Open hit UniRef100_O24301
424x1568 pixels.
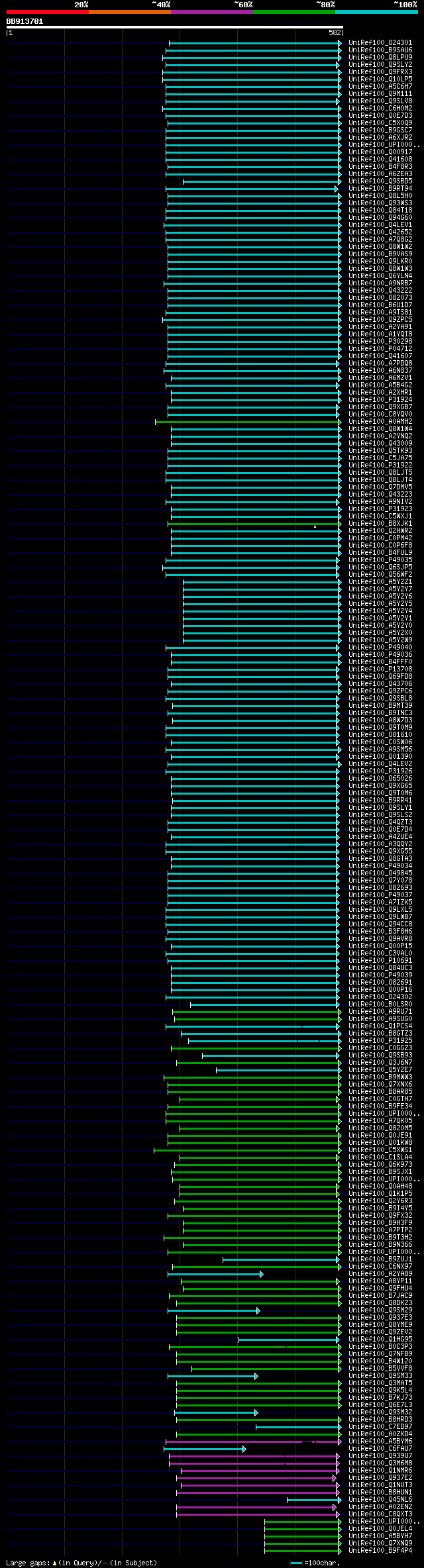coord(380,43)
